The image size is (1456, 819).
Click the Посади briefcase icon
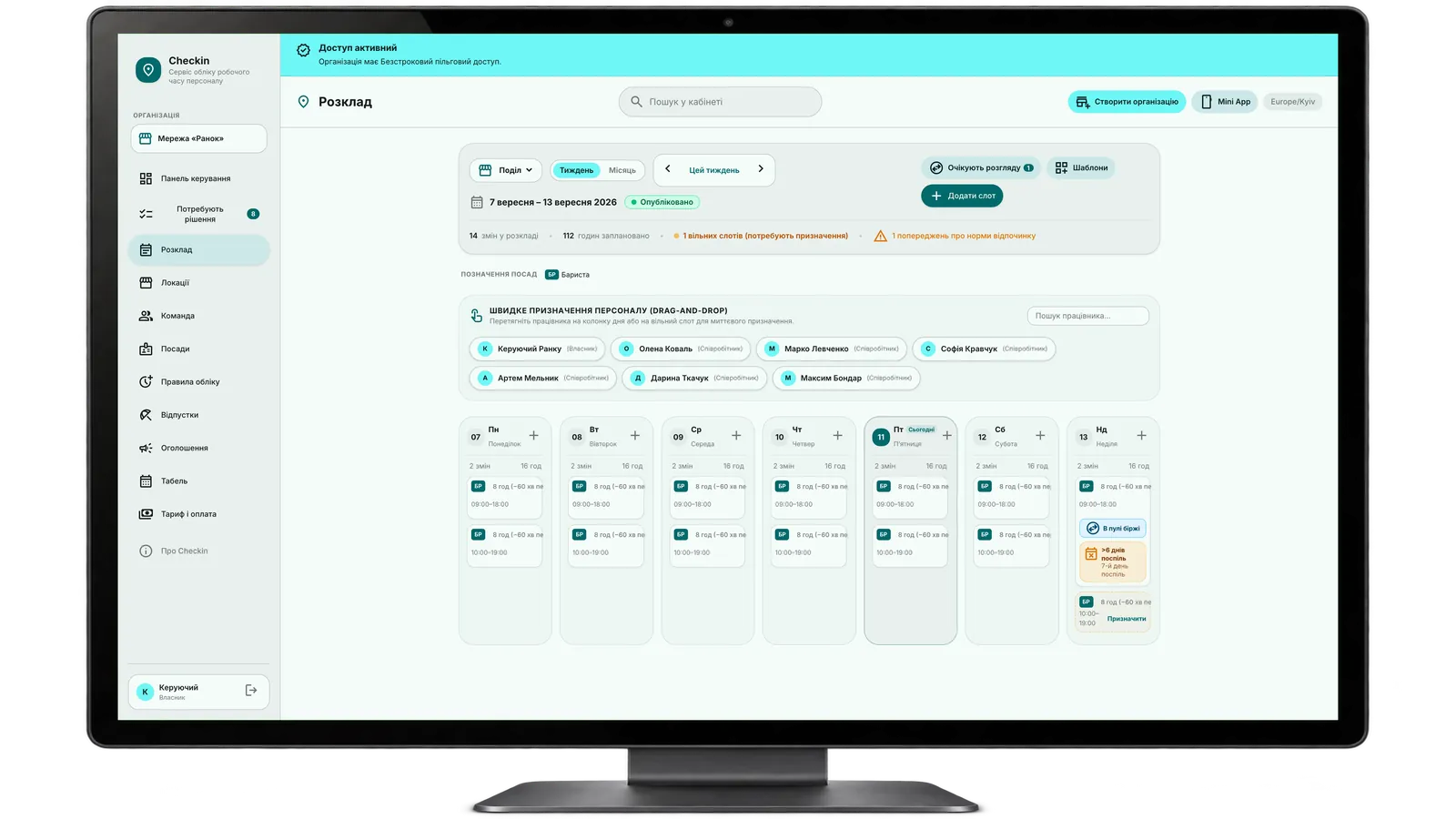point(146,349)
